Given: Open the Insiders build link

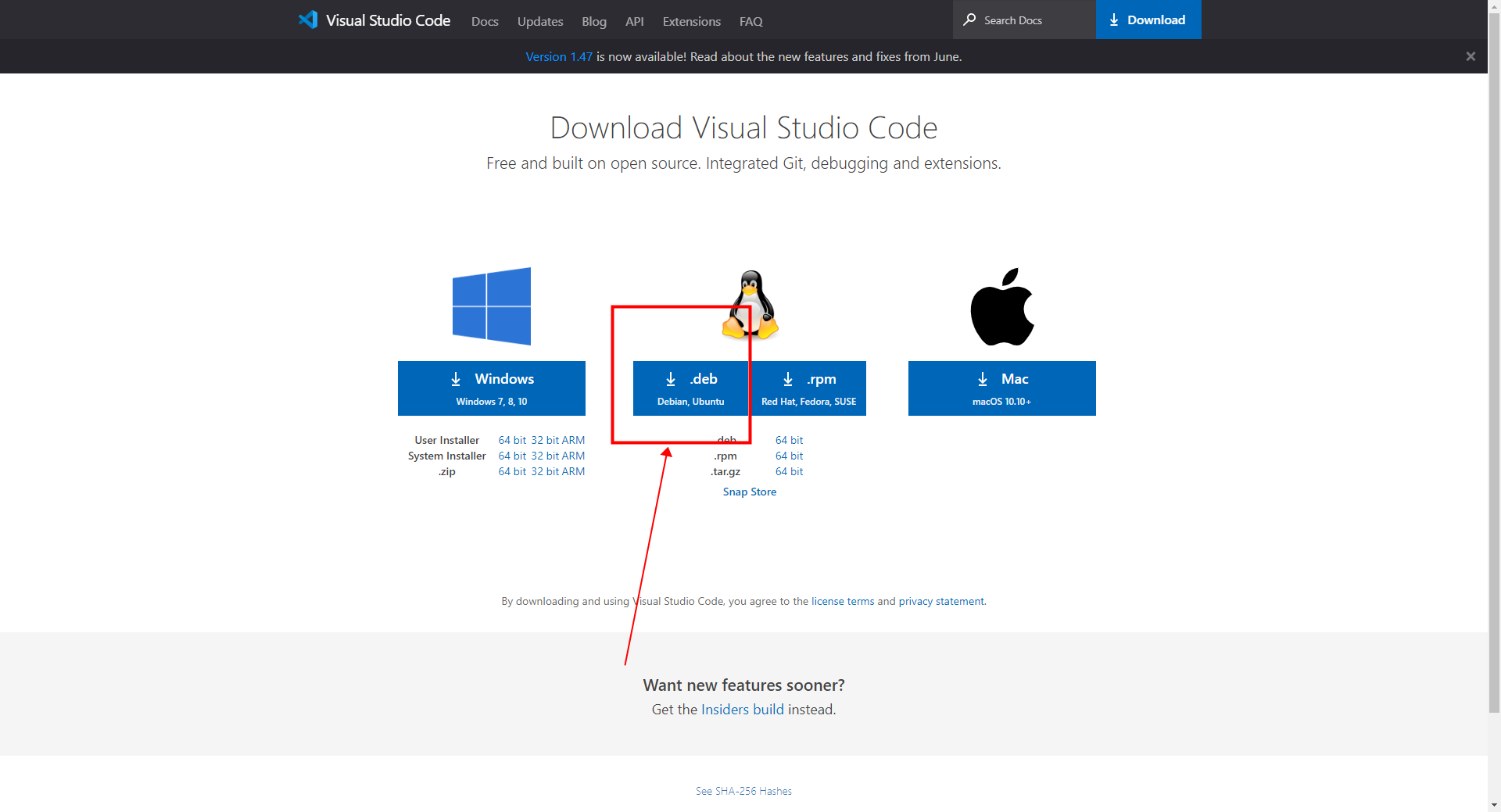Looking at the screenshot, I should click(x=743, y=709).
